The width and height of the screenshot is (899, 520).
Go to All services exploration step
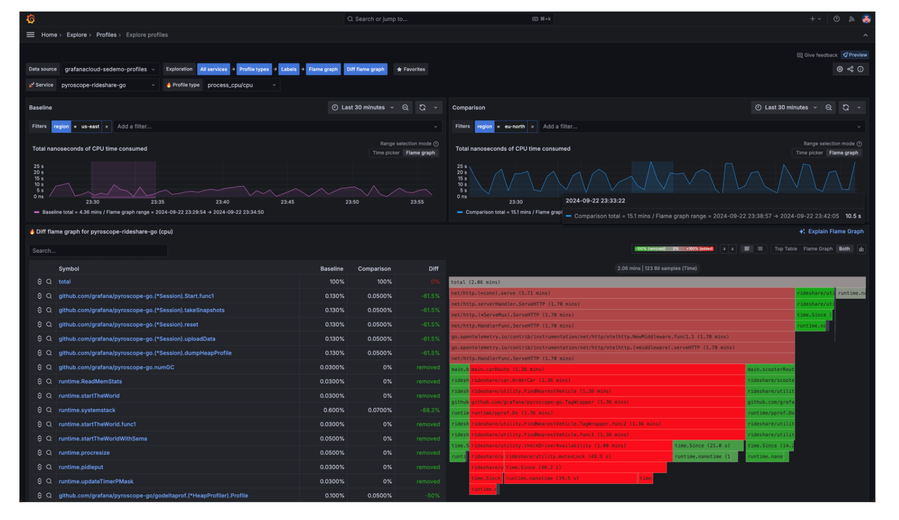pyautogui.click(x=213, y=69)
